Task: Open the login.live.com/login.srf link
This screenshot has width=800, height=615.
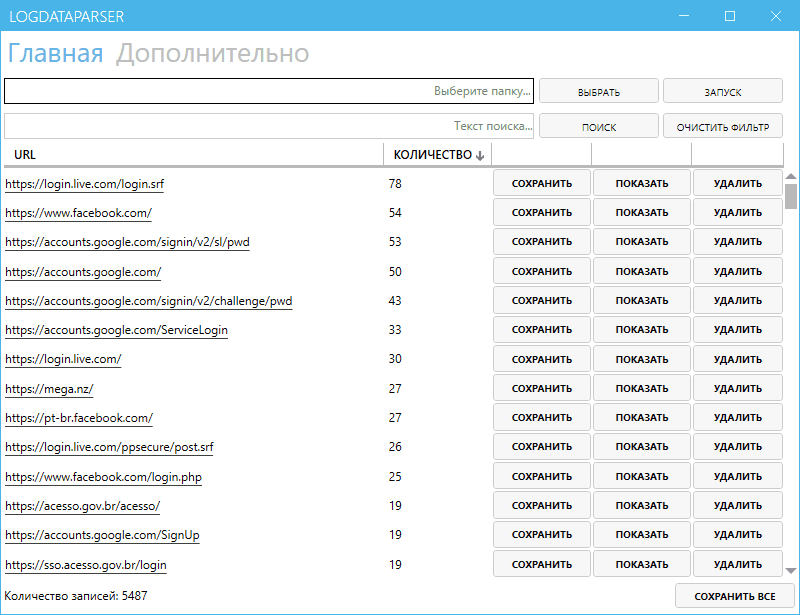Action: [x=88, y=183]
